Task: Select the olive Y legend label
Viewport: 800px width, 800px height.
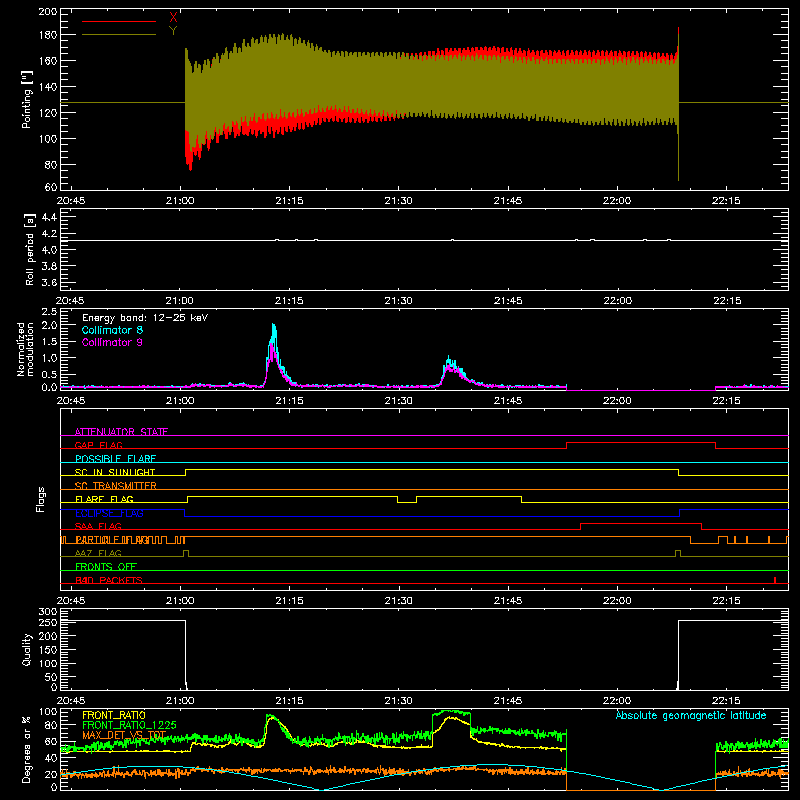Action: point(173,31)
